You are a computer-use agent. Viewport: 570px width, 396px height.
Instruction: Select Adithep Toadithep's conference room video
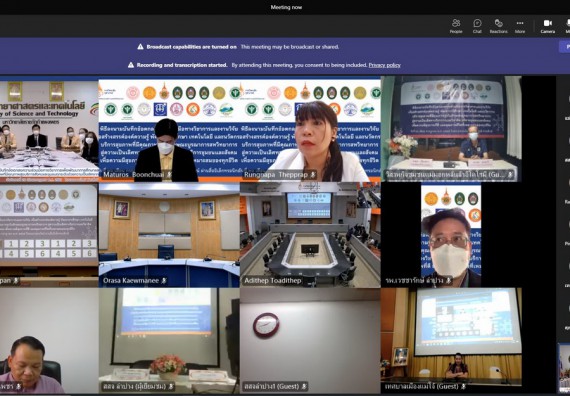310,235
